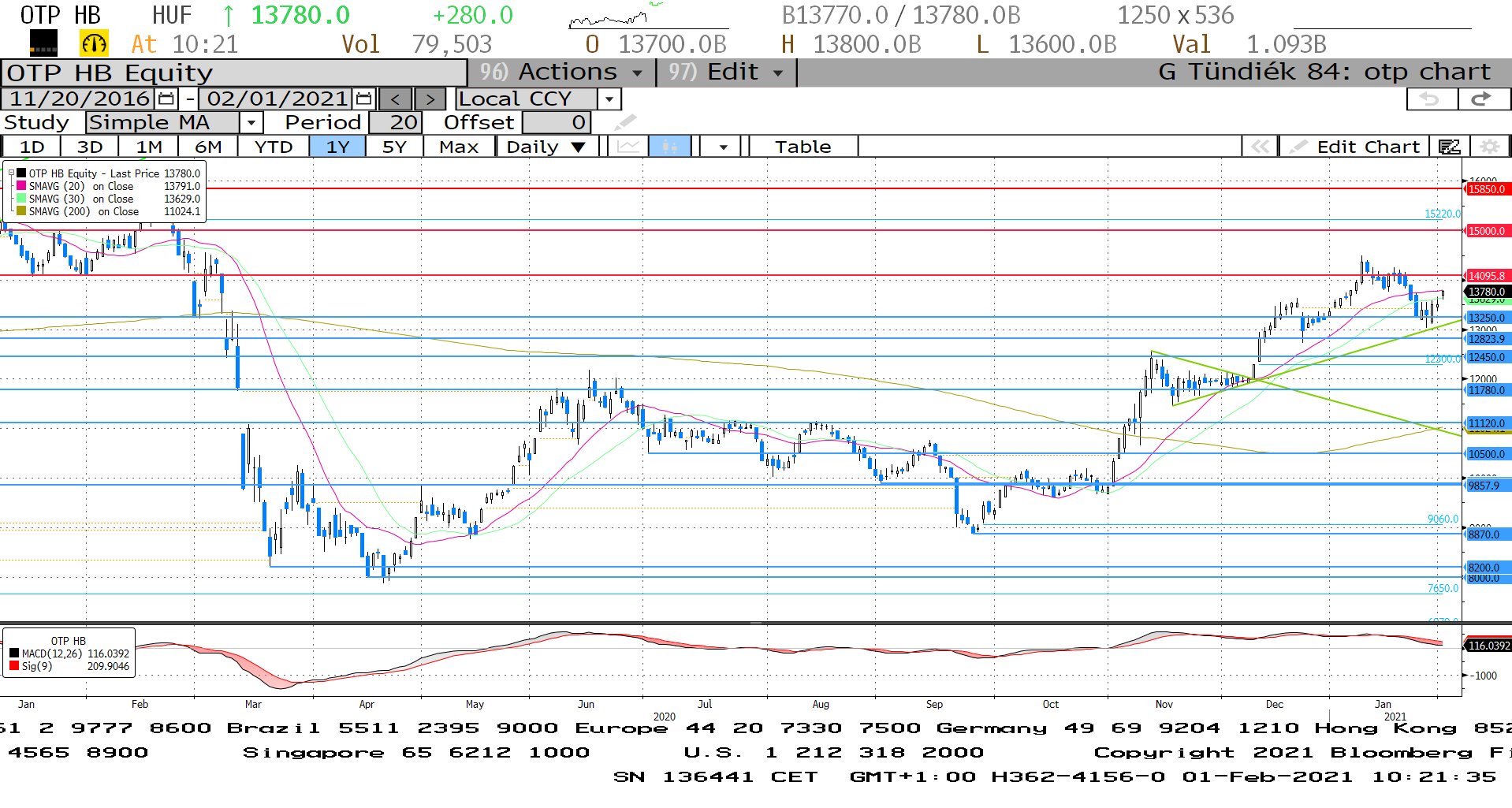Open the end date calendar picker
The image size is (1512, 808).
363,99
